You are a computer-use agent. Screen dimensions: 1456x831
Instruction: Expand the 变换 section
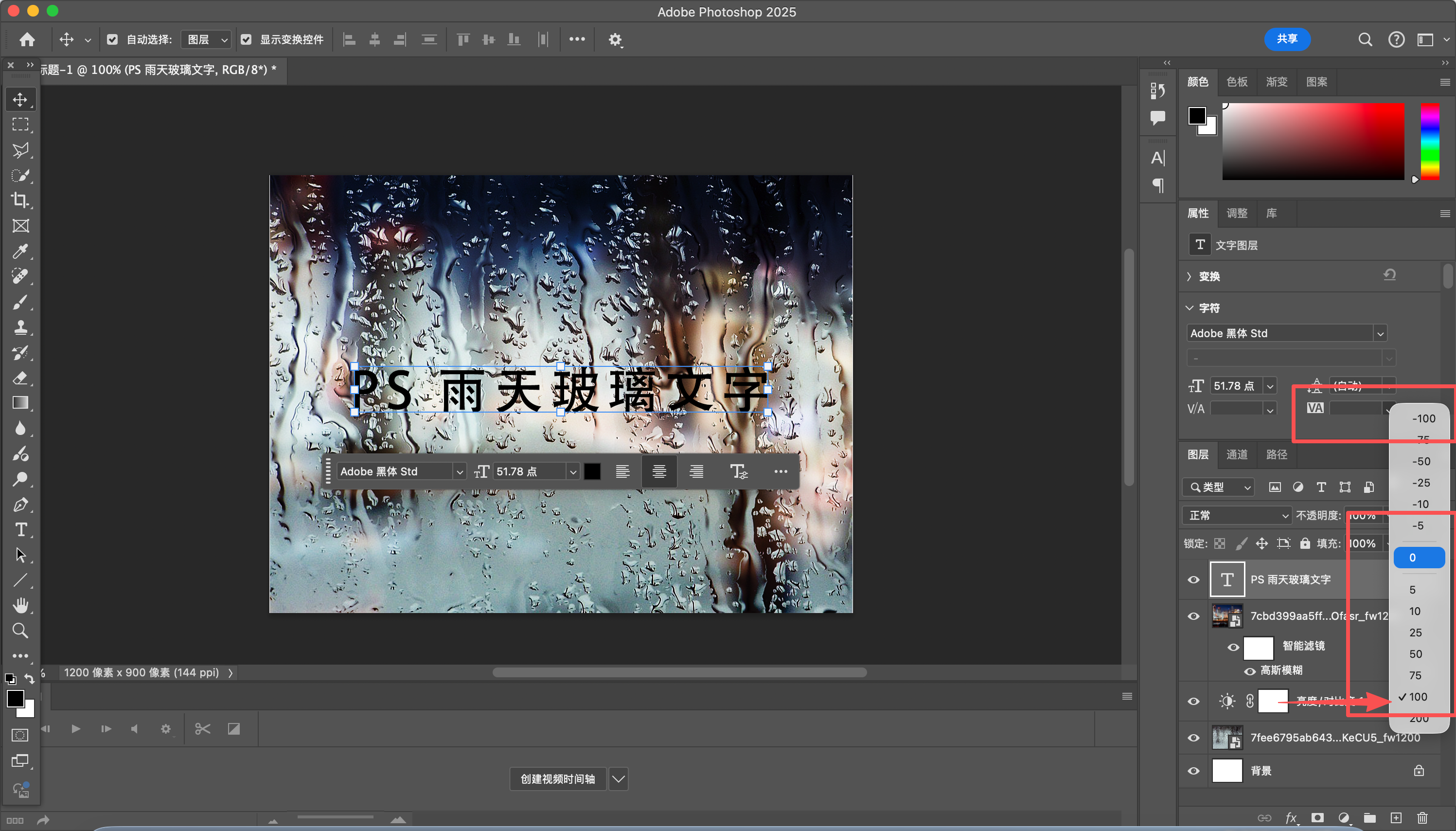tap(1190, 276)
